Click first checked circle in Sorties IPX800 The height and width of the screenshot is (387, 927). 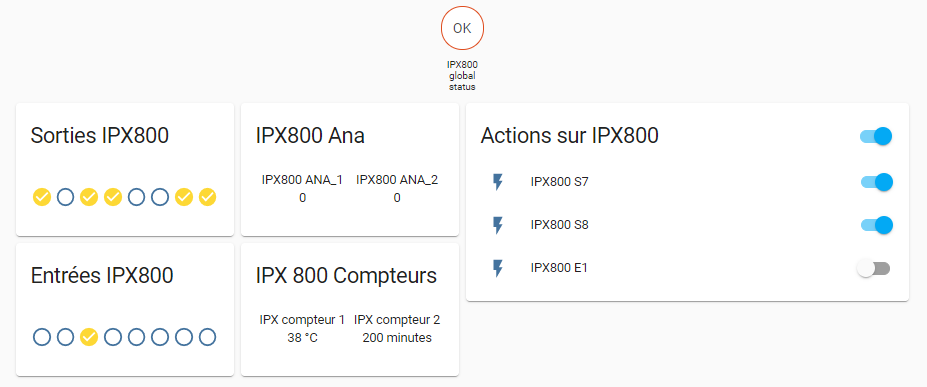(x=41, y=197)
